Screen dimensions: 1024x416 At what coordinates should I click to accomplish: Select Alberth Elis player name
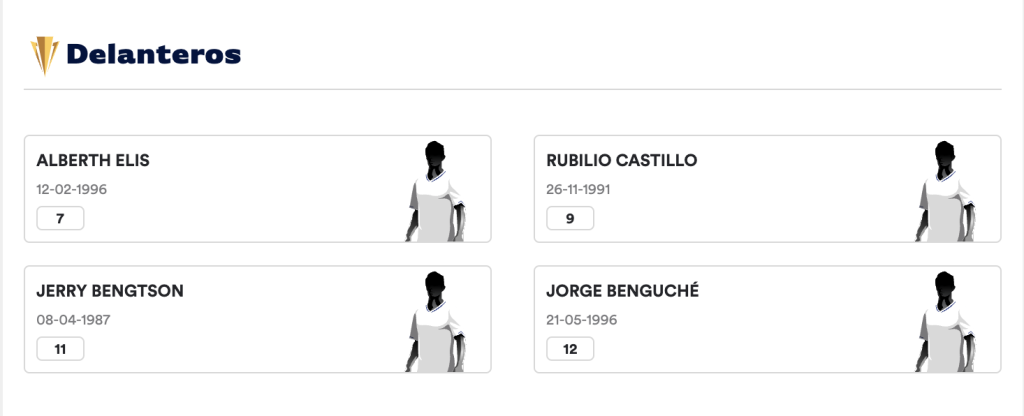pos(93,161)
